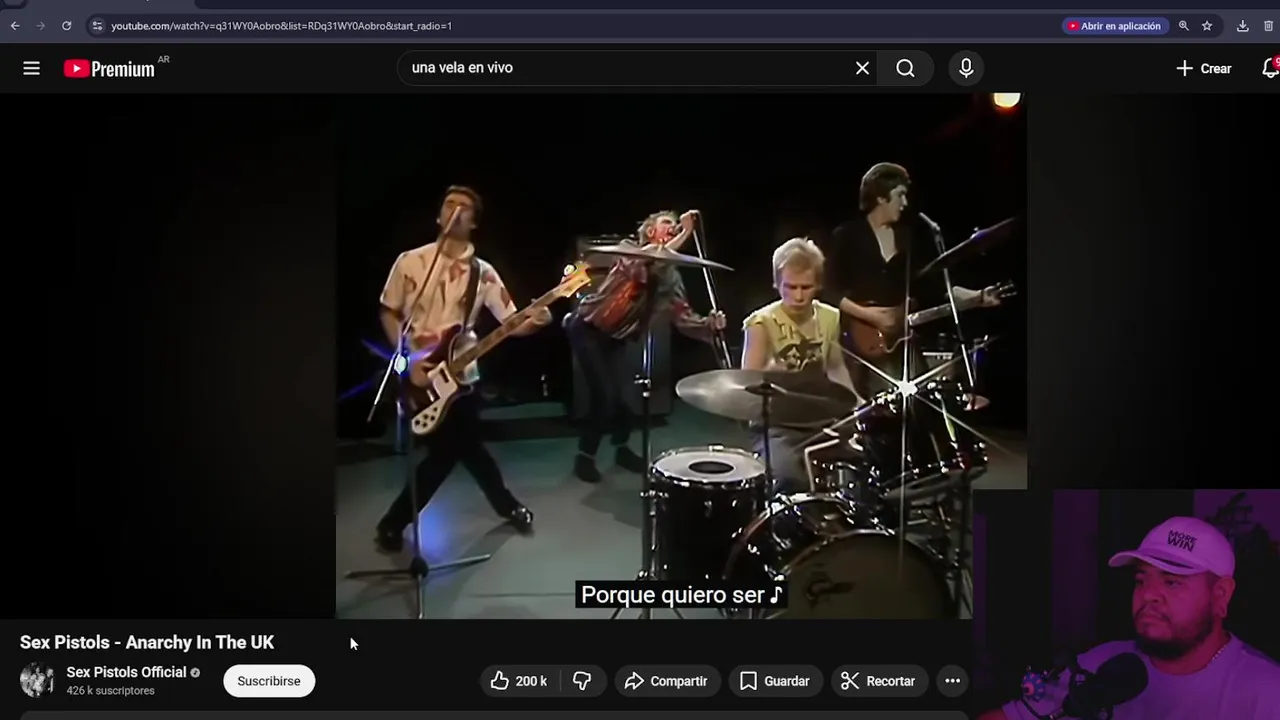Click the search magnifier button

(x=905, y=68)
